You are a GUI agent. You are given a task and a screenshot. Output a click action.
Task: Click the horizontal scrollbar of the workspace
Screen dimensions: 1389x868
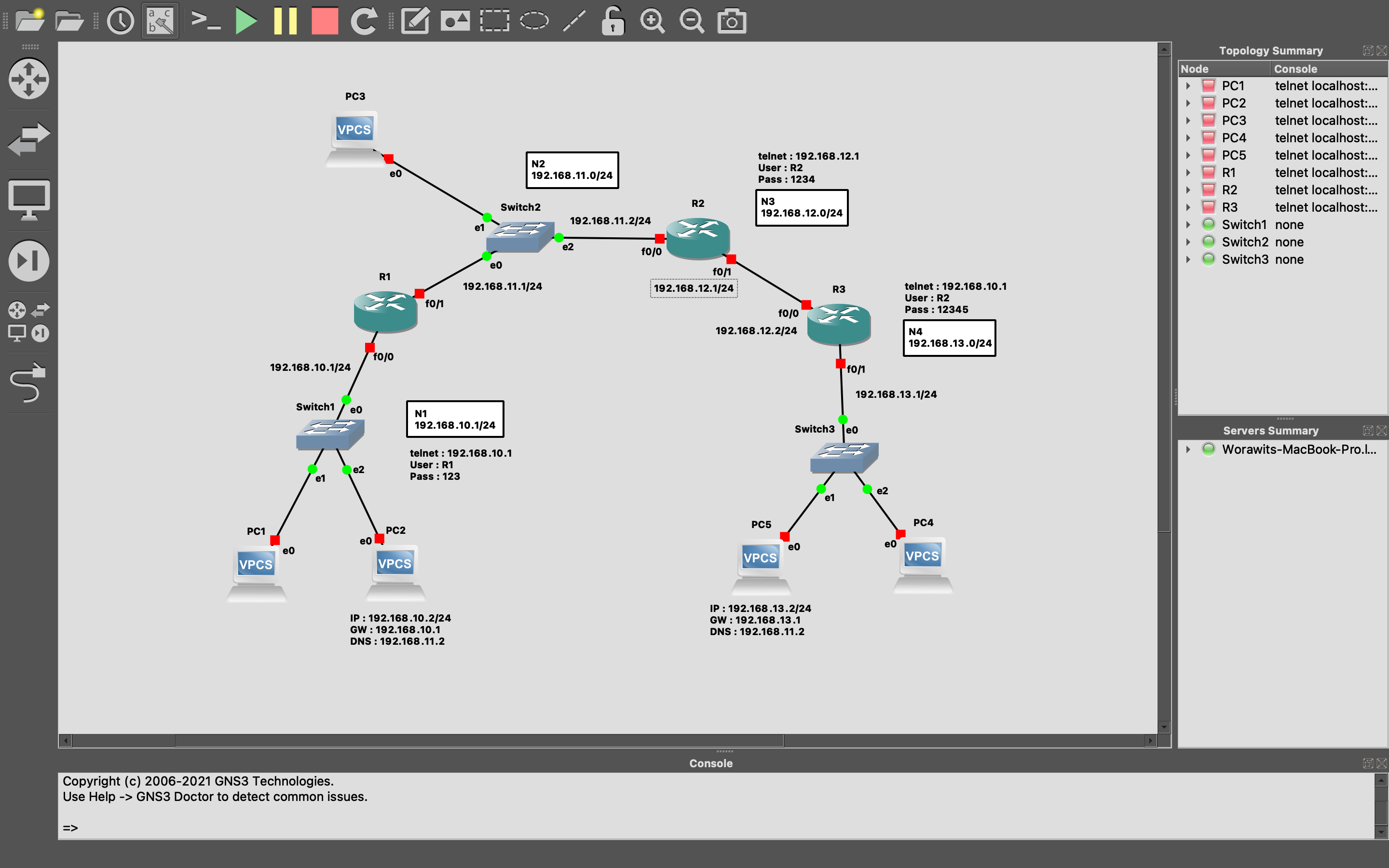coord(479,741)
